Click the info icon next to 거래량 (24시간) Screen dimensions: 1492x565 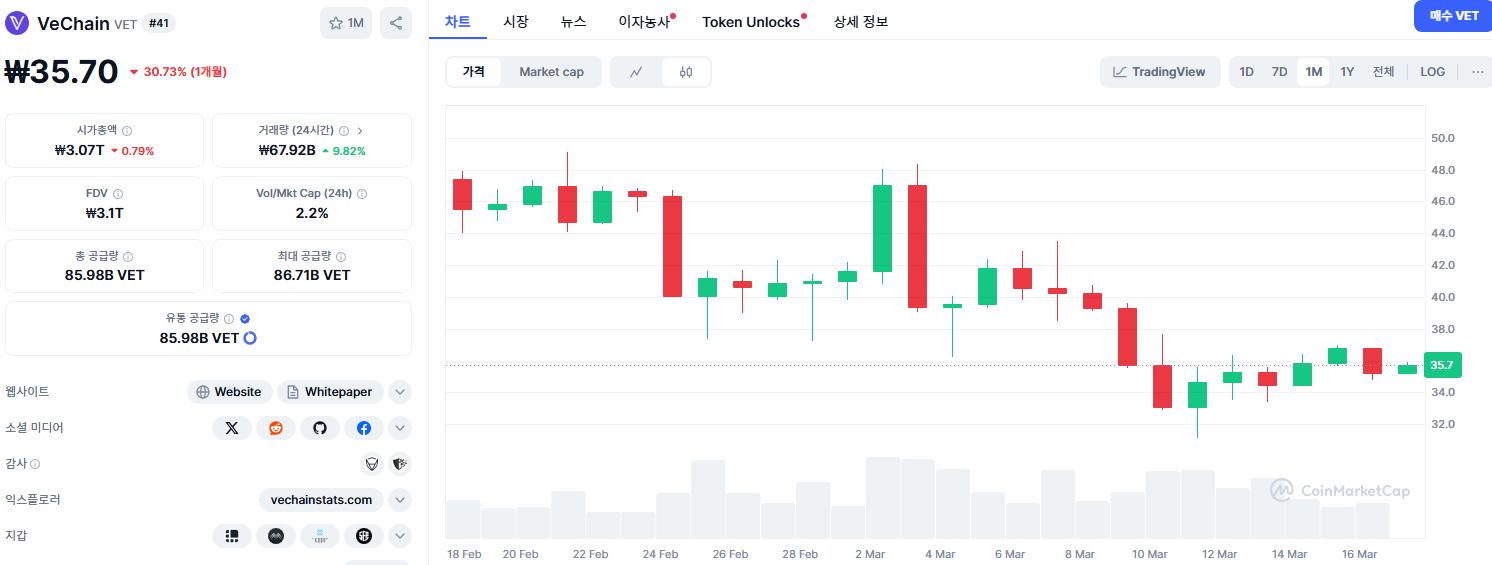click(344, 131)
